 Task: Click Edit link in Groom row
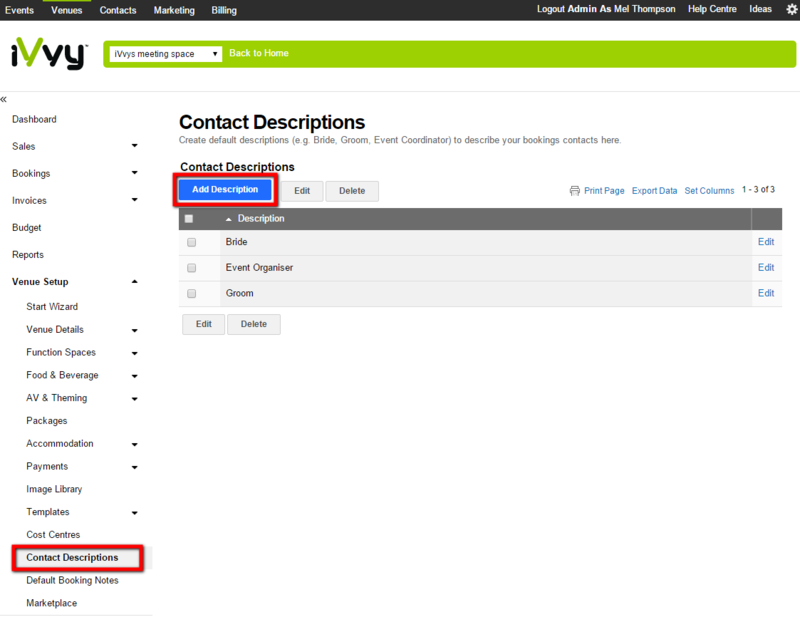point(766,293)
